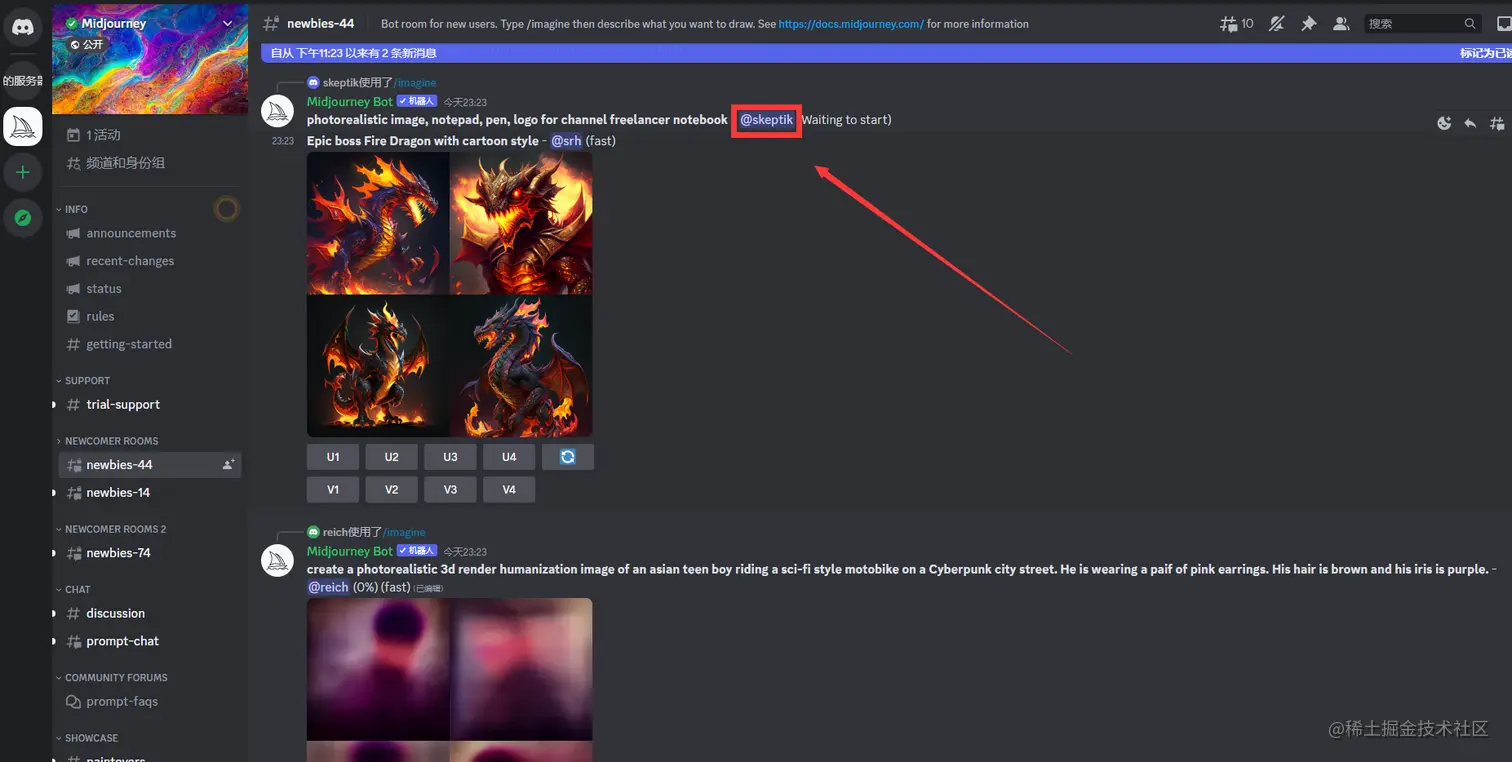Reply to message using the arrow icon
Image resolution: width=1512 pixels, height=762 pixels.
tap(1470, 123)
